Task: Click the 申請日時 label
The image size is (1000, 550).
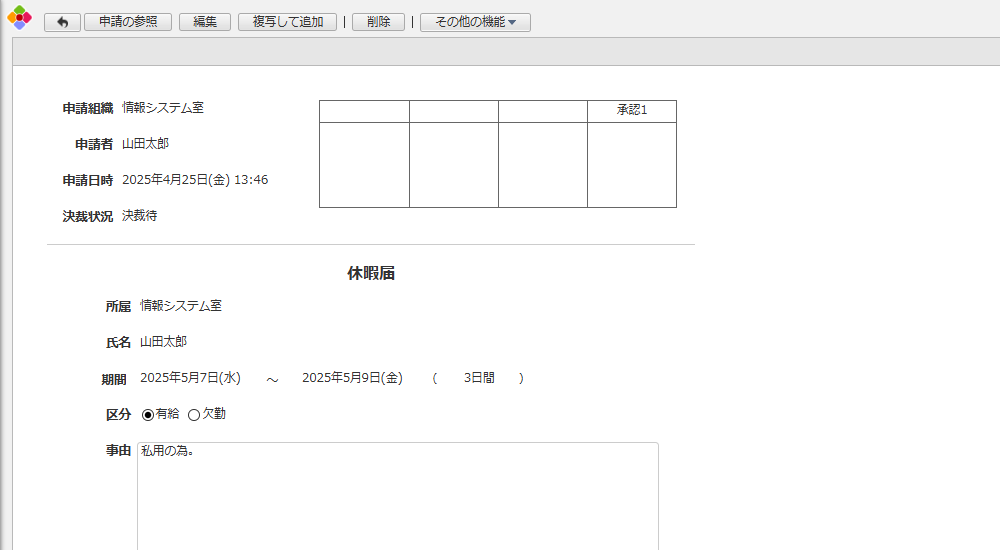Action: (x=87, y=181)
